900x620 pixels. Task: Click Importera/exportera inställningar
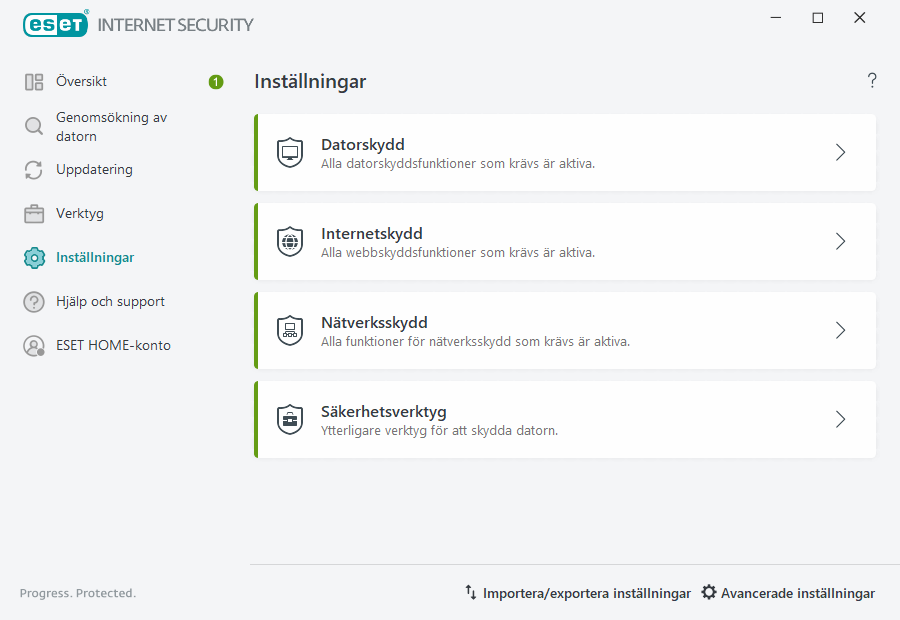588,593
